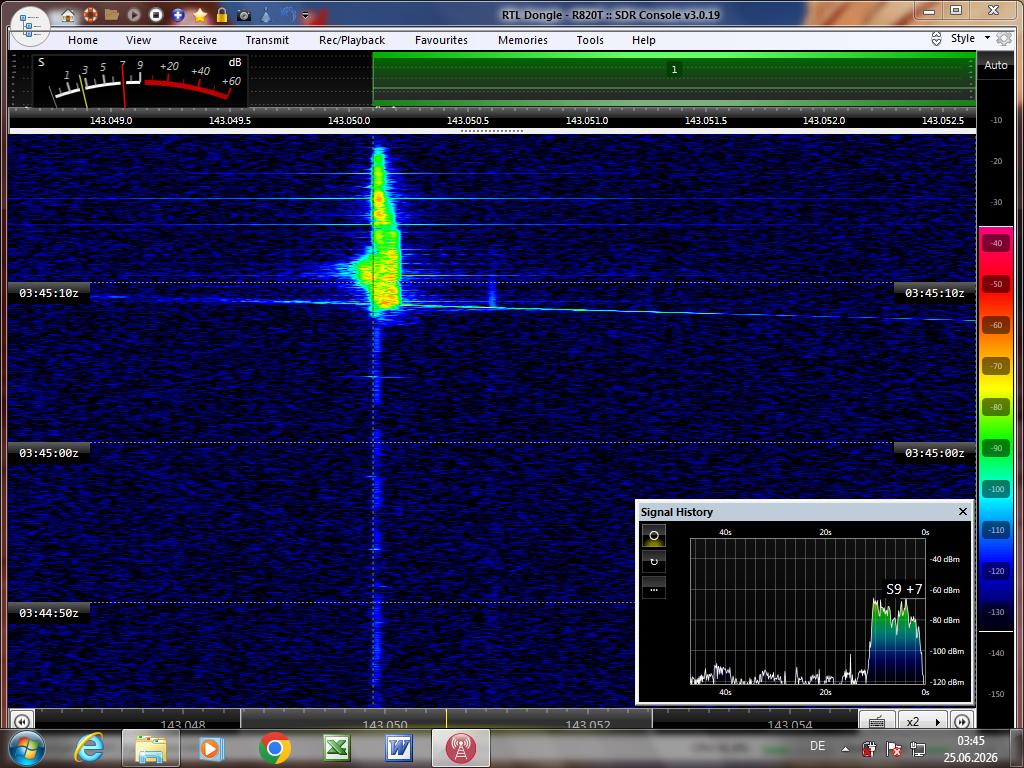Click the padlock lock icon
Image resolution: width=1024 pixels, height=768 pixels.
click(222, 14)
